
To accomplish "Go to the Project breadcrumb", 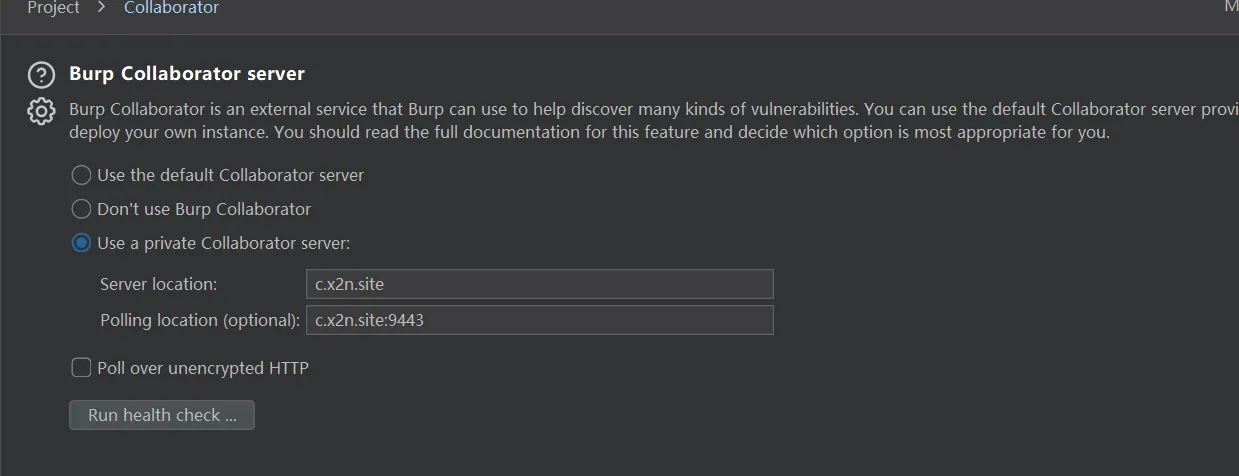I will point(53,8).
